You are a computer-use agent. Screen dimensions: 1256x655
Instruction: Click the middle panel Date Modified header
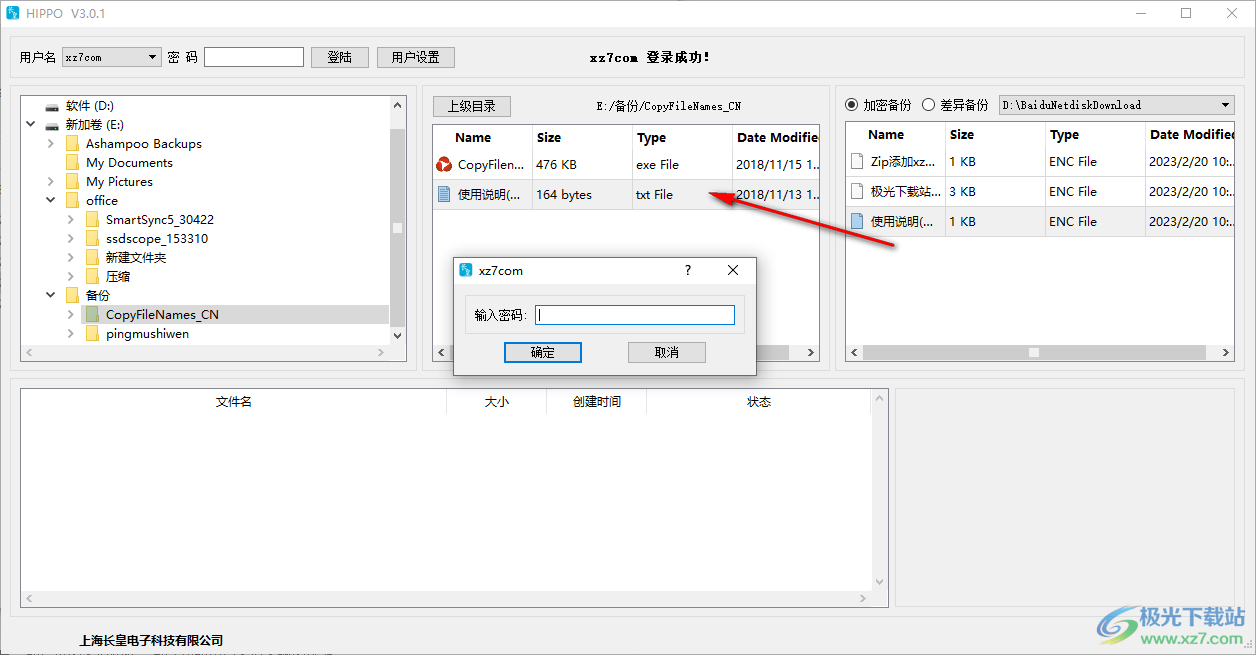pyautogui.click(x=776, y=138)
